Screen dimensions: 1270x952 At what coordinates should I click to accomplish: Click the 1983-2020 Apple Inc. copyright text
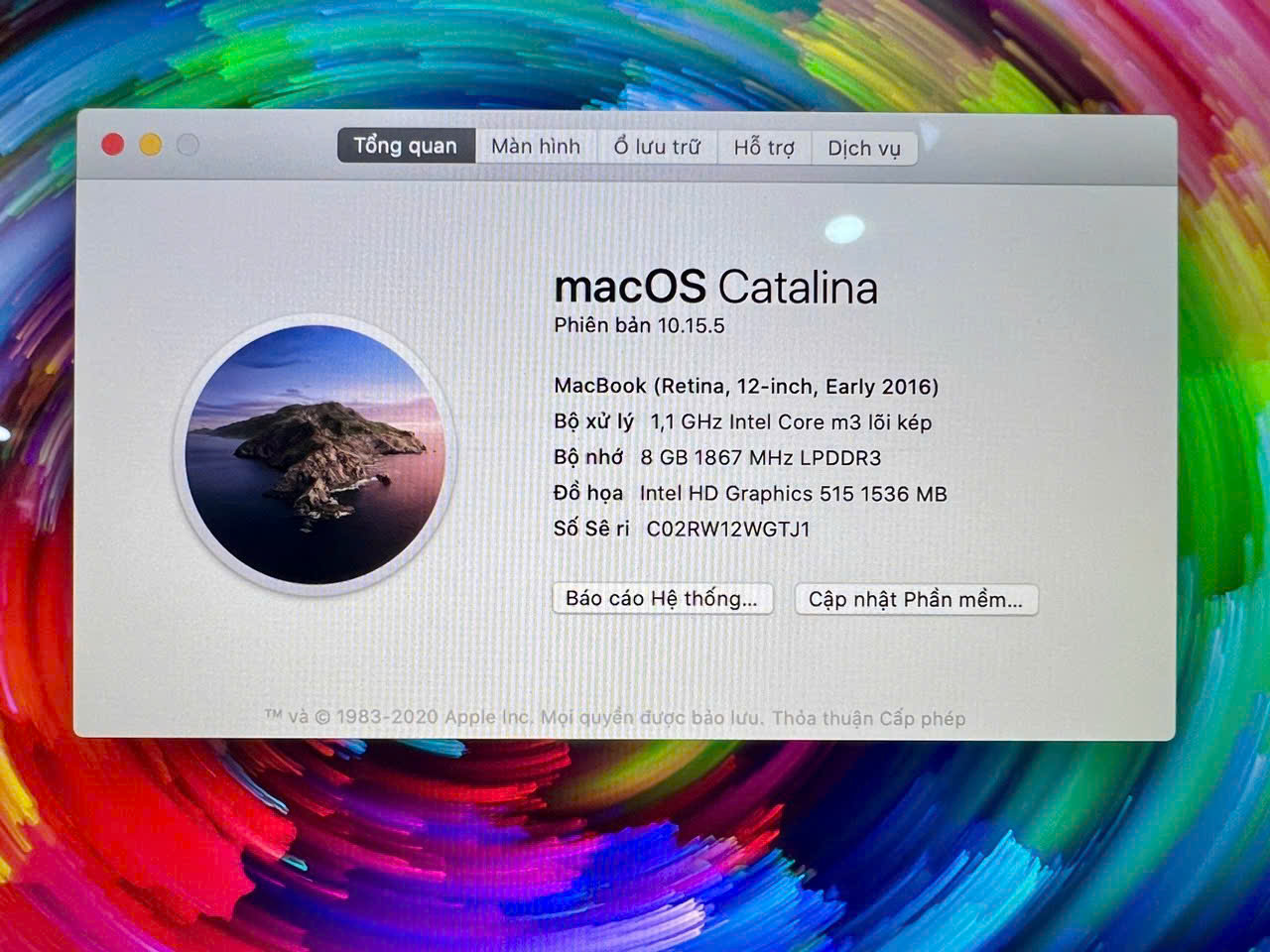(435, 716)
